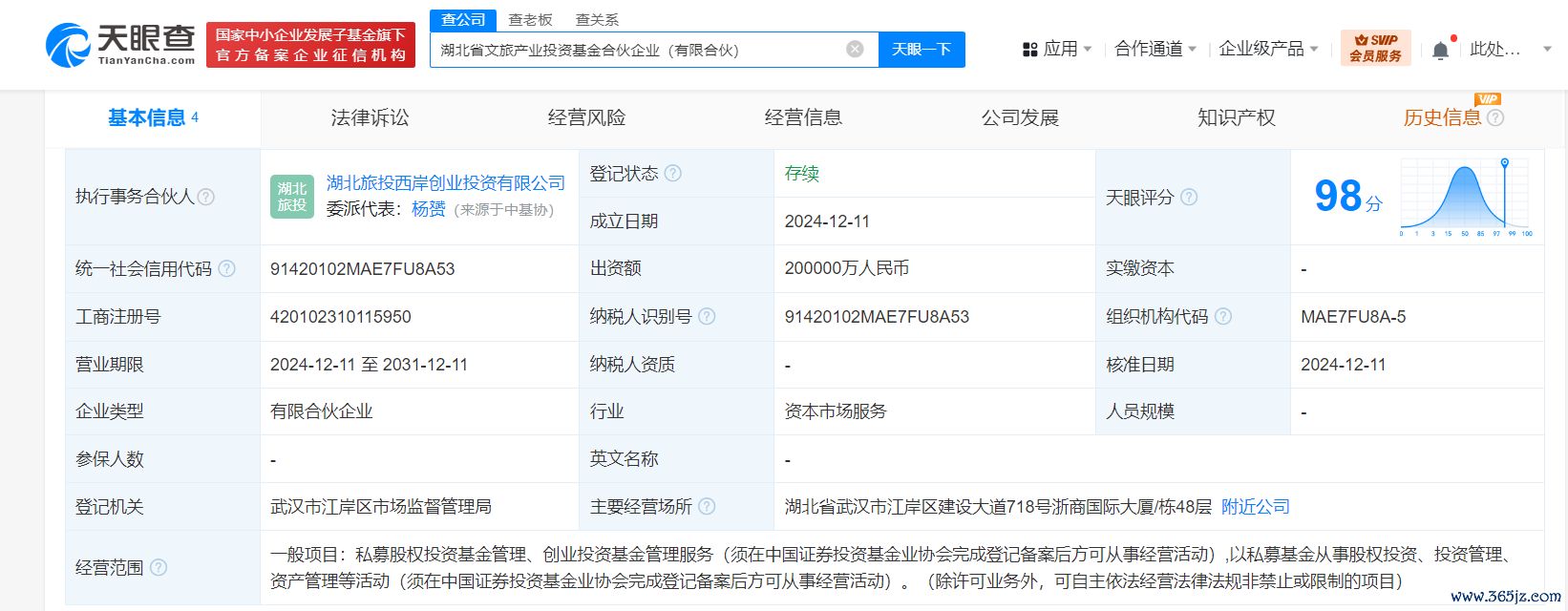
Task: Click registration number 420102310115950
Action: pos(341,317)
